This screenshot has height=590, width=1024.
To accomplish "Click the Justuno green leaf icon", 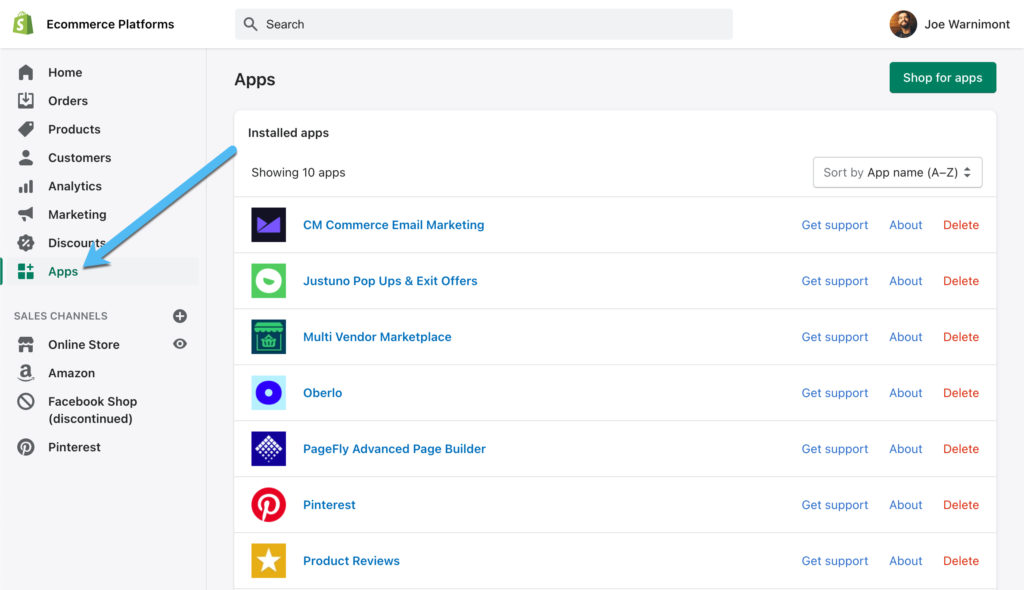I will click(268, 281).
